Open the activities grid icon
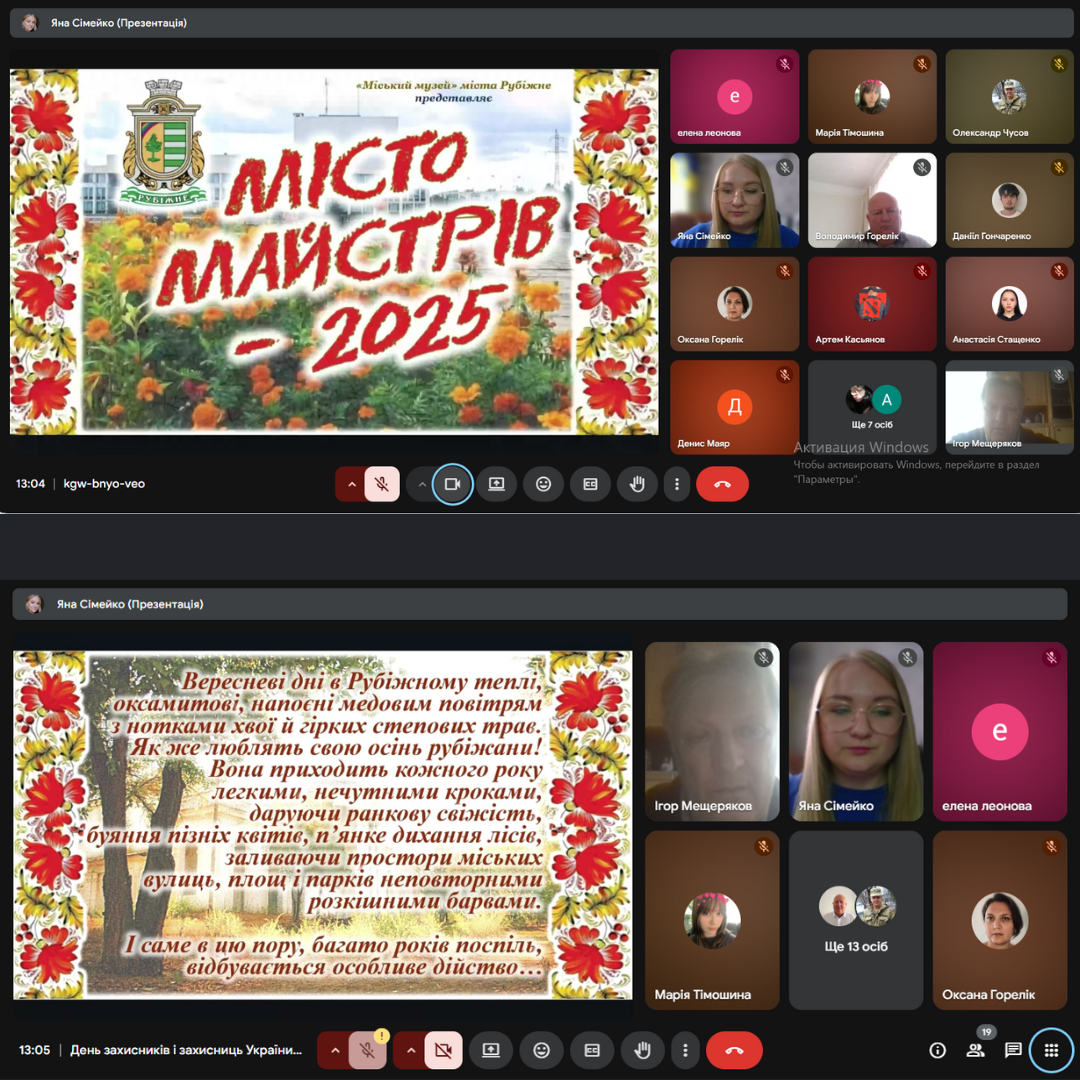This screenshot has width=1080, height=1080. coord(1051,1050)
